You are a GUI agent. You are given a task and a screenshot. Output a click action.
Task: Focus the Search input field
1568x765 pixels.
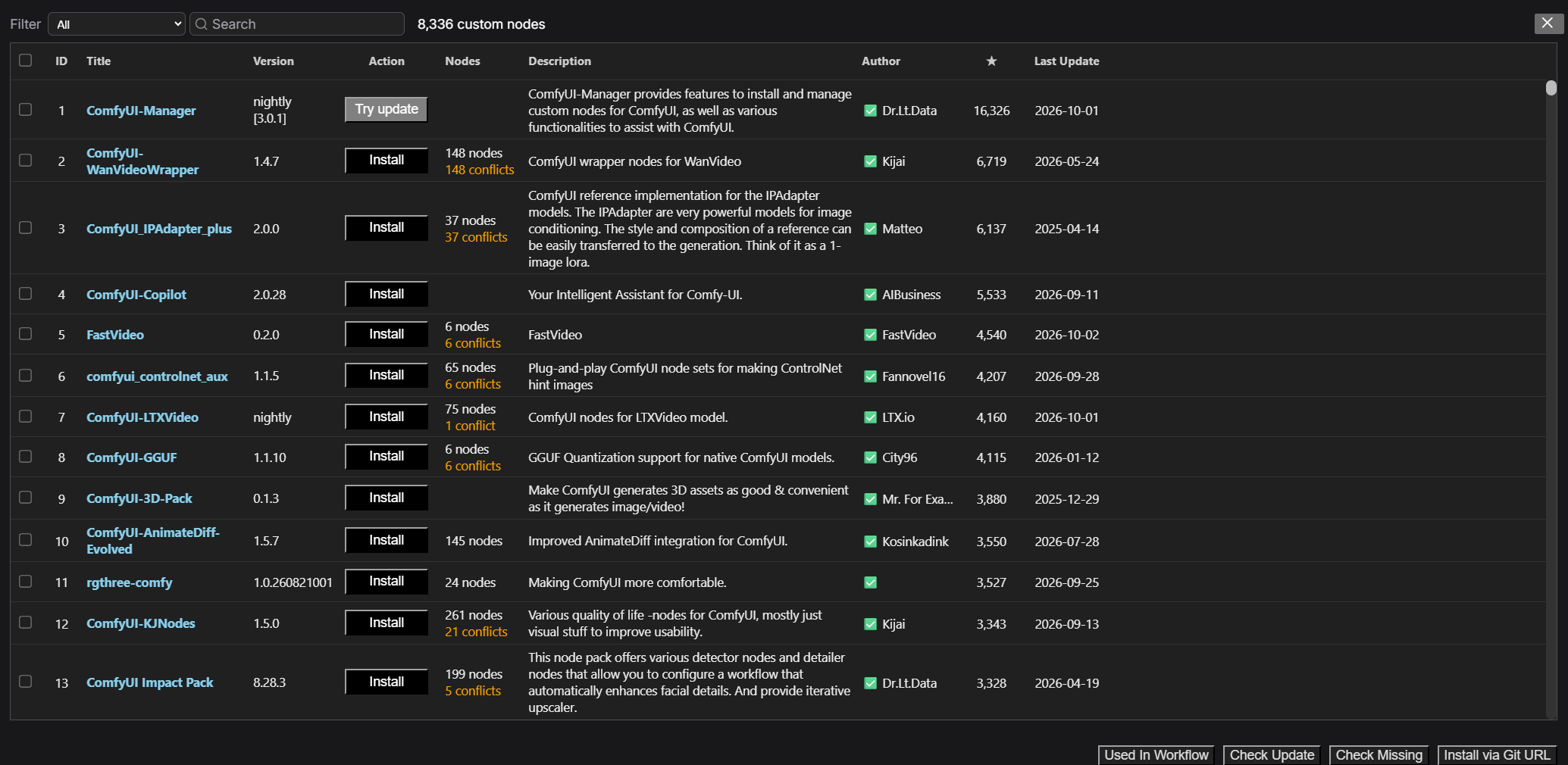click(x=297, y=24)
